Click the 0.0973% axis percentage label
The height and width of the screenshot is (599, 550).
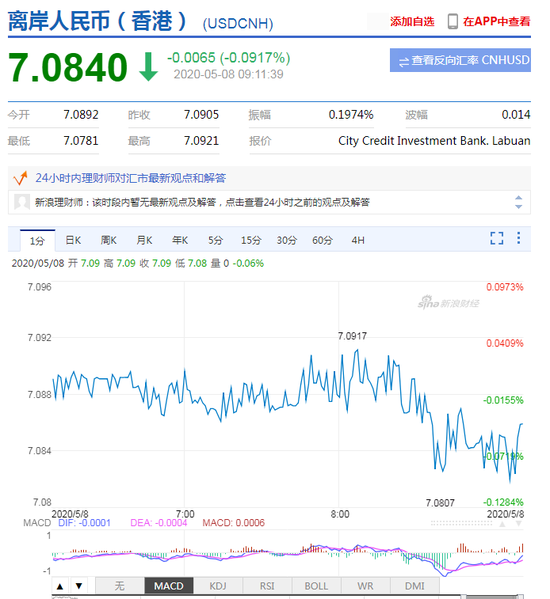pyautogui.click(x=505, y=287)
